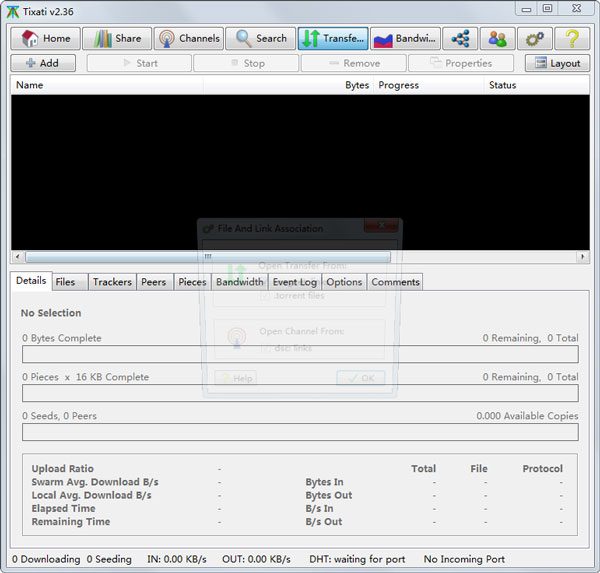Screen dimensions: 600x573
Task: Click the '0 Seeding' status bar entry
Action: tap(109, 559)
